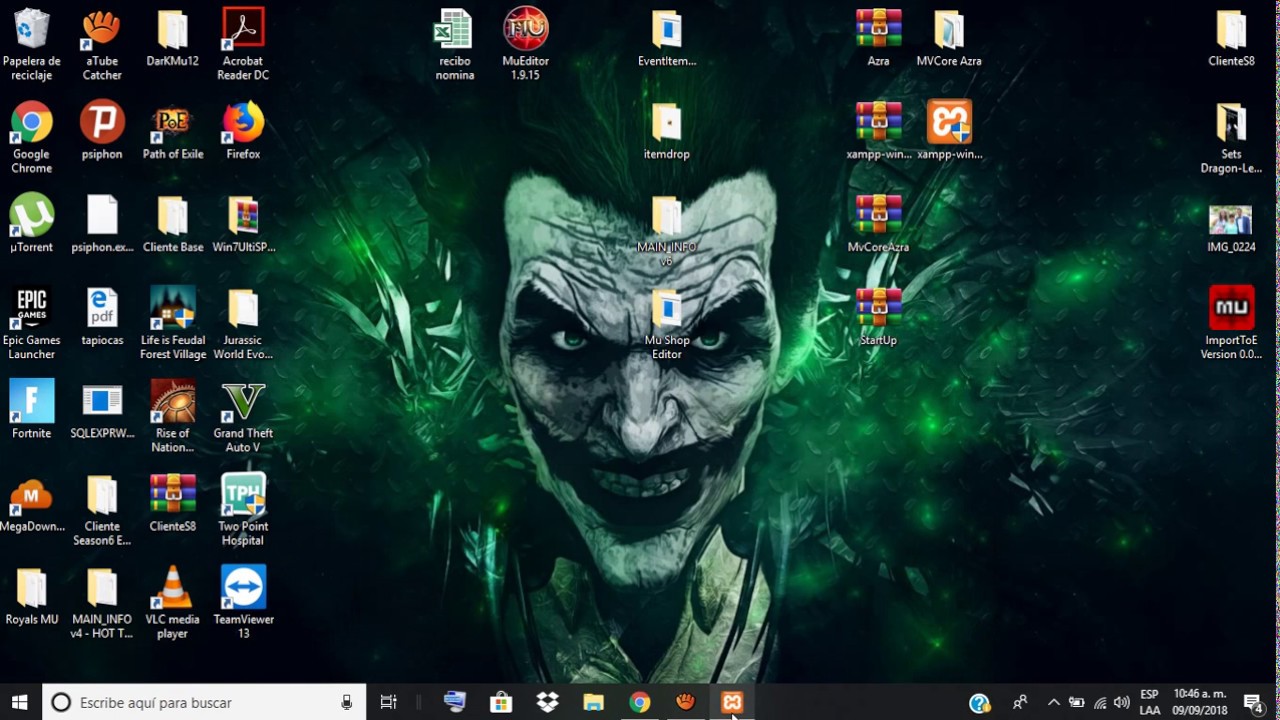Open Dropbox from taskbar

(x=547, y=703)
